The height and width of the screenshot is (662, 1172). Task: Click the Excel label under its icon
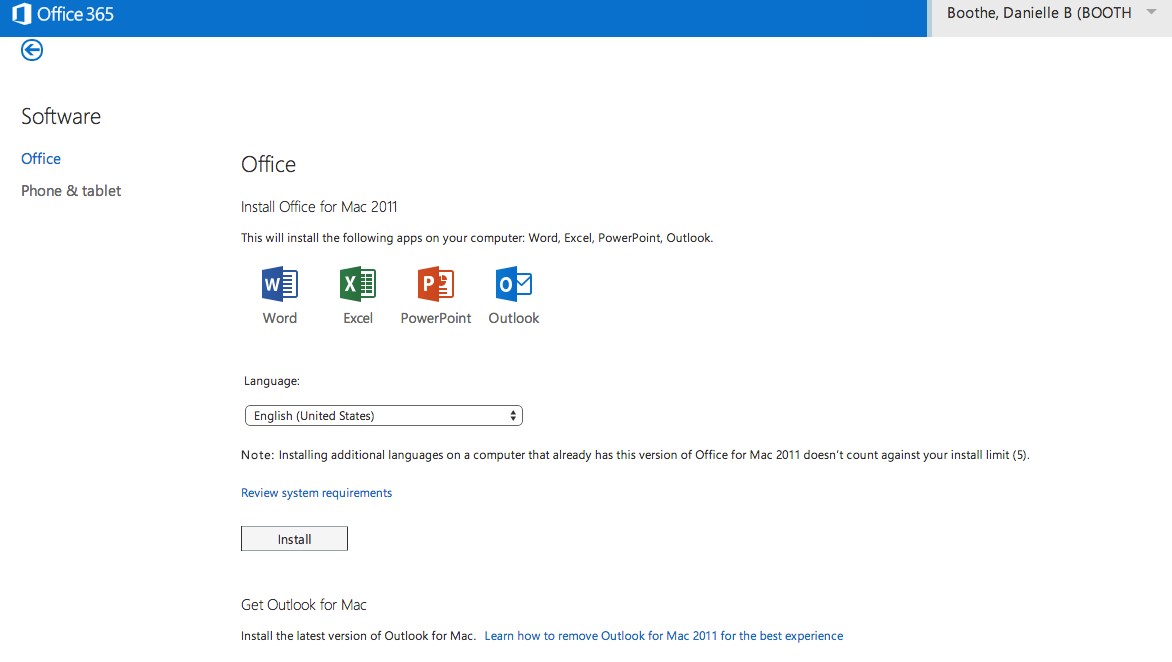coord(357,318)
